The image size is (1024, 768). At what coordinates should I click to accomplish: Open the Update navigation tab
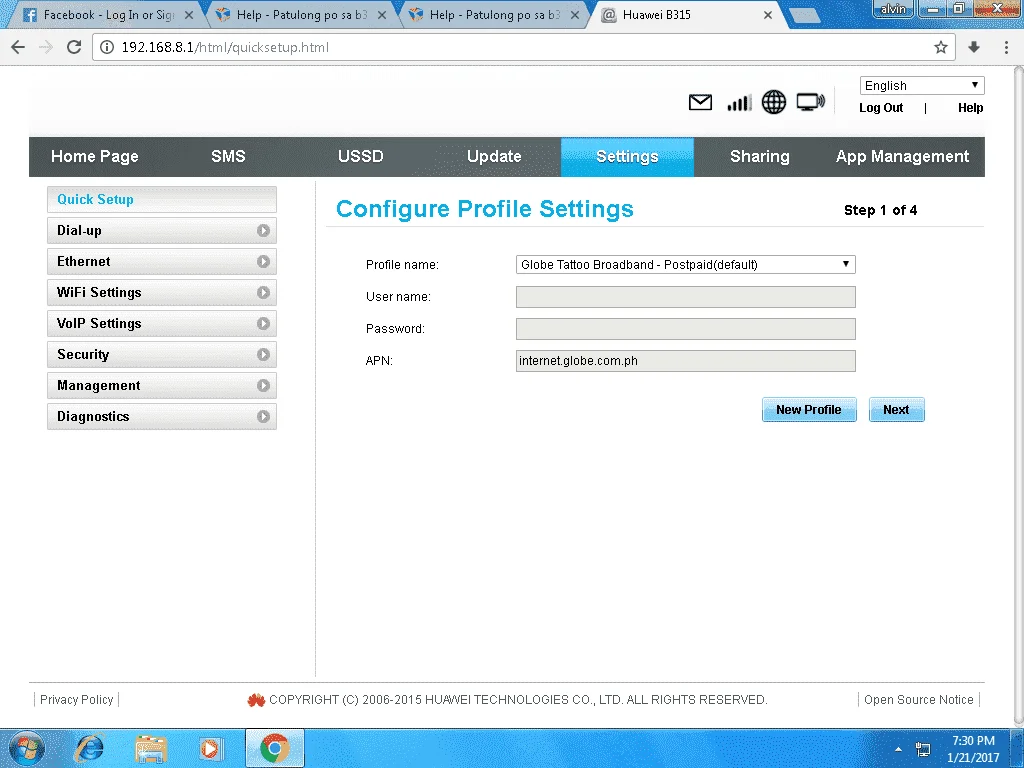click(494, 157)
